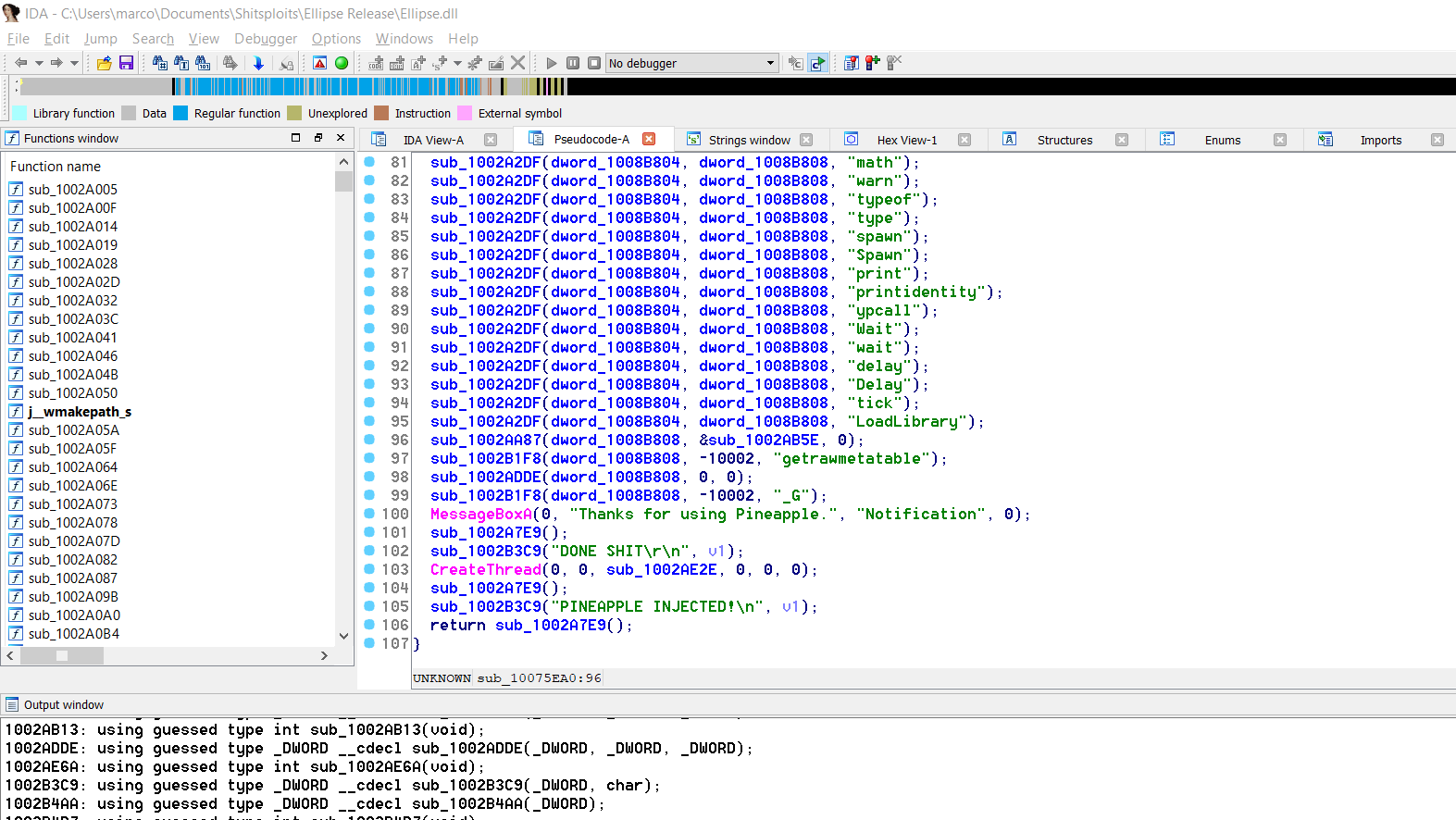Viewport: 1456px width, 820px height.
Task: Open the No debugger selection dropdown
Action: (691, 63)
